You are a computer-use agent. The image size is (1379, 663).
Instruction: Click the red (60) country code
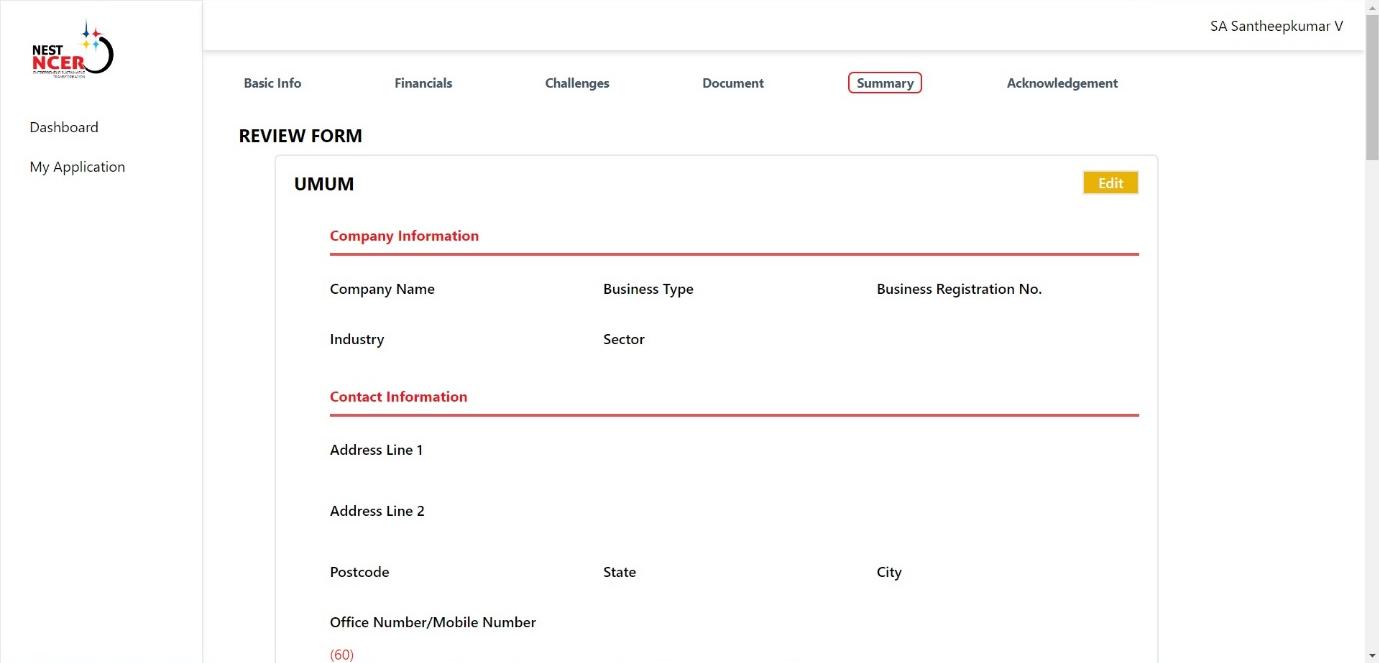pos(342,655)
